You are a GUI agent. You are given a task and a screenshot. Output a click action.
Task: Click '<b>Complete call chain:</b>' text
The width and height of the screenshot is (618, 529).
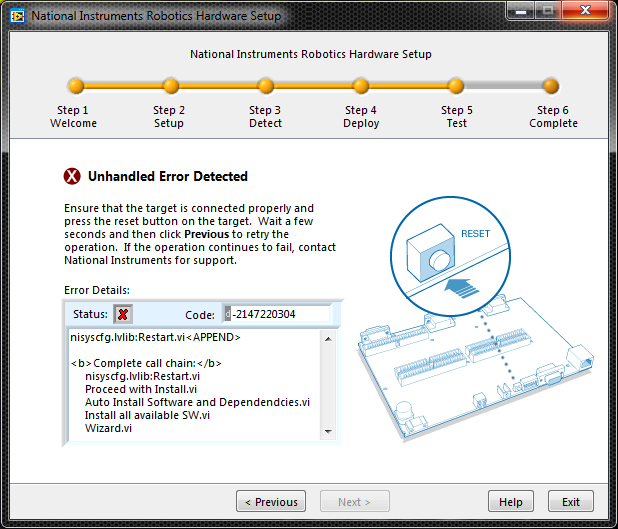146,363
